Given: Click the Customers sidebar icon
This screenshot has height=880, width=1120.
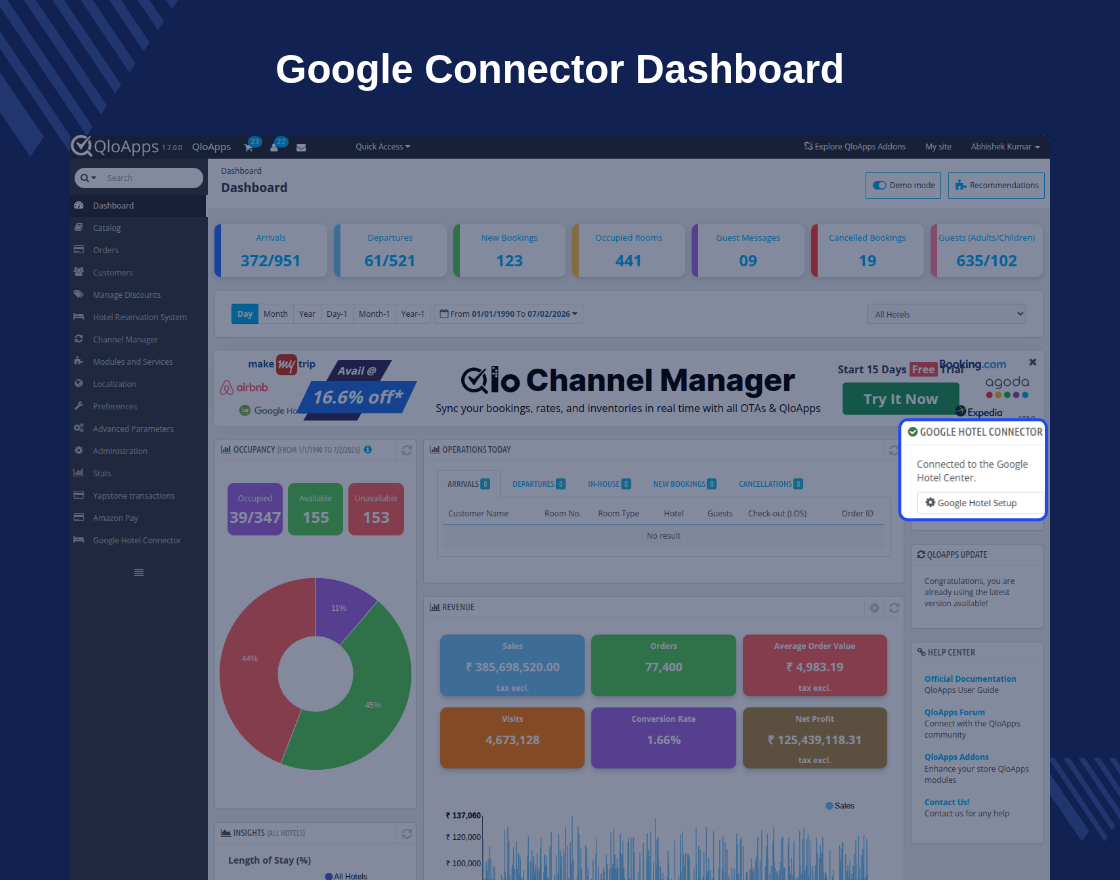Looking at the screenshot, I should click(79, 271).
